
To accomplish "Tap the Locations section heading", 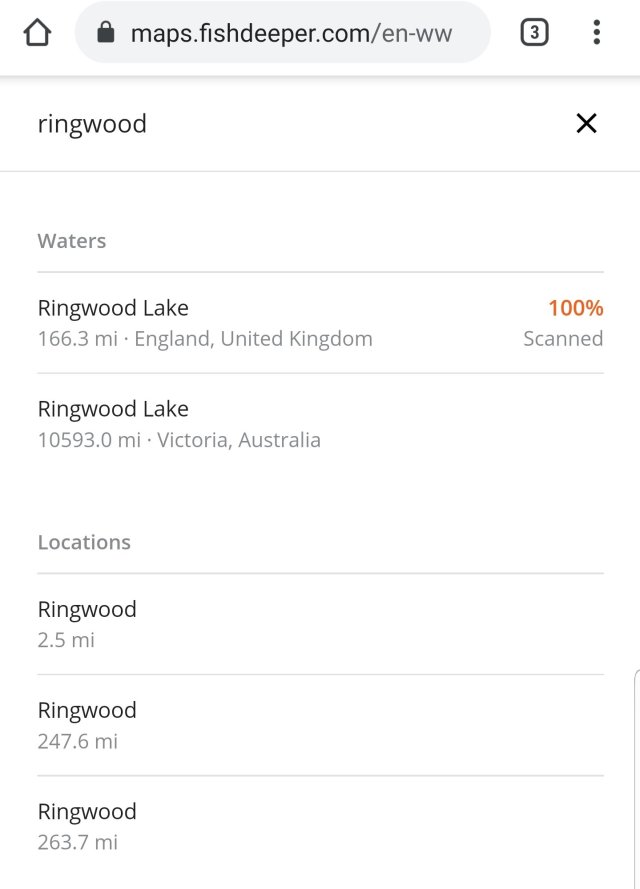I will point(84,542).
